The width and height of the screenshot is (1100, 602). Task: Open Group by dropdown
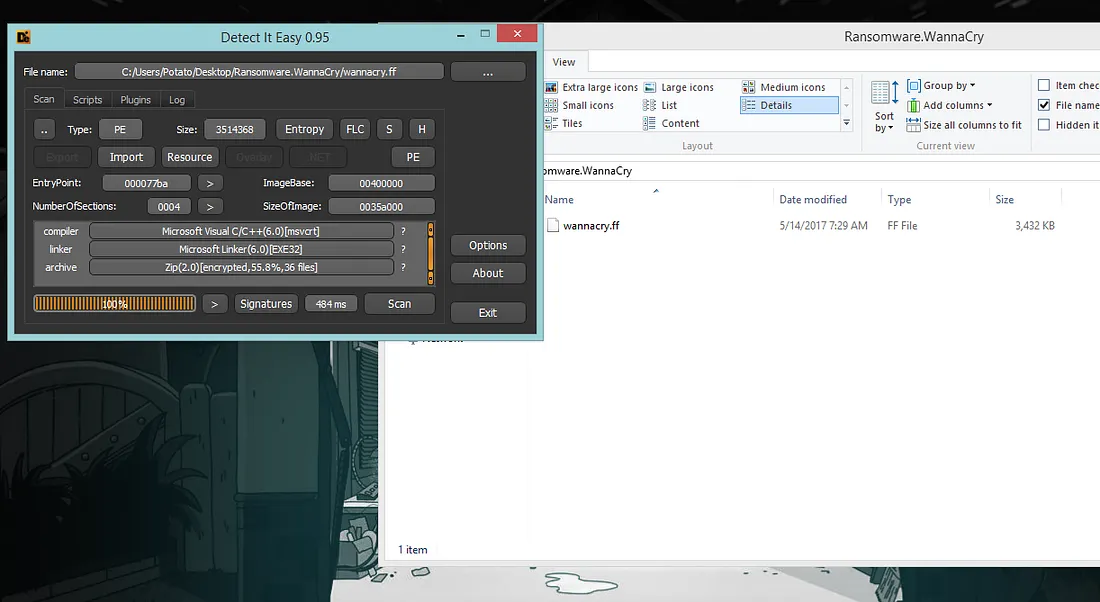click(x=941, y=86)
